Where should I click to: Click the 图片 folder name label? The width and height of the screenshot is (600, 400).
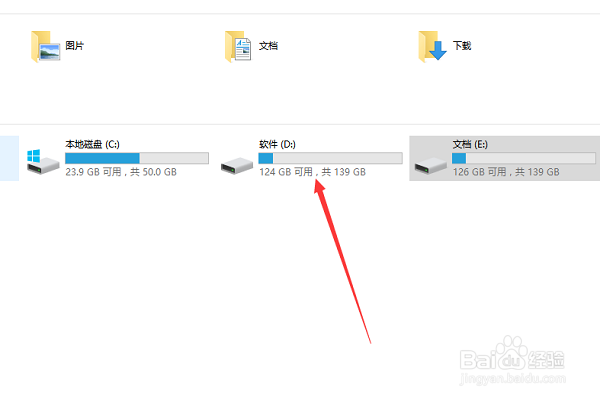75,46
